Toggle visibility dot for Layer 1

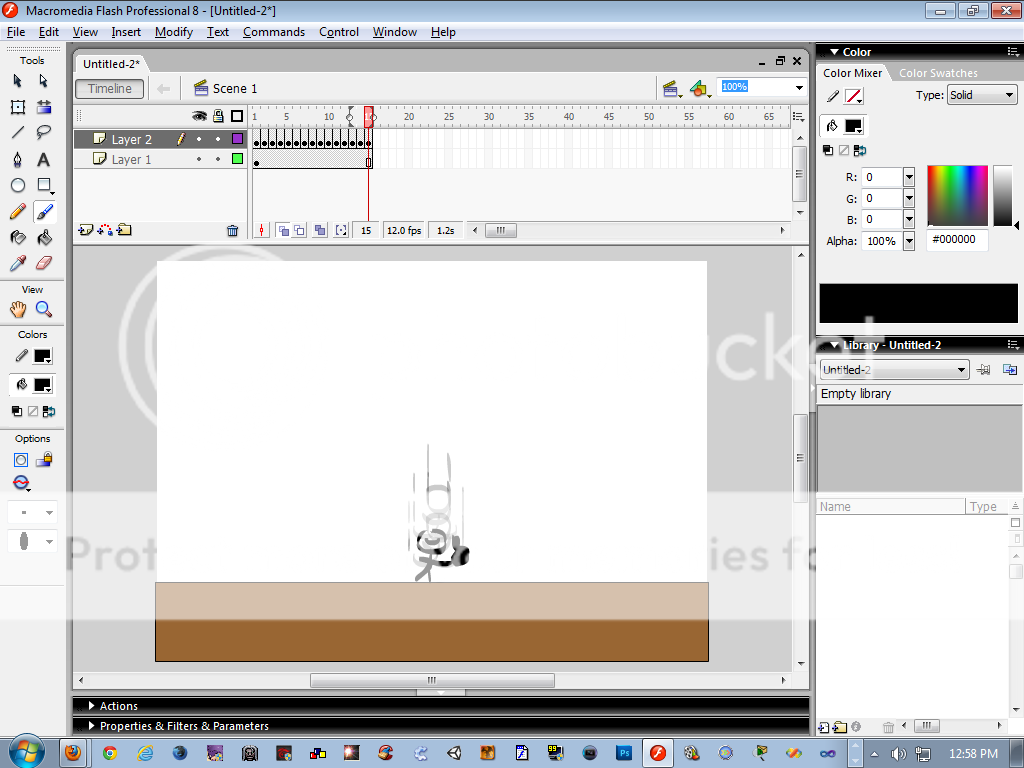[x=199, y=160]
